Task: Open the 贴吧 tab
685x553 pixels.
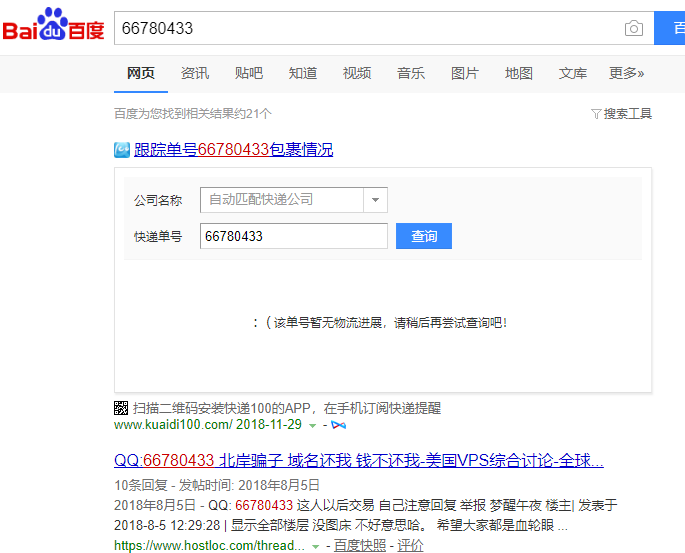Action: pyautogui.click(x=249, y=73)
